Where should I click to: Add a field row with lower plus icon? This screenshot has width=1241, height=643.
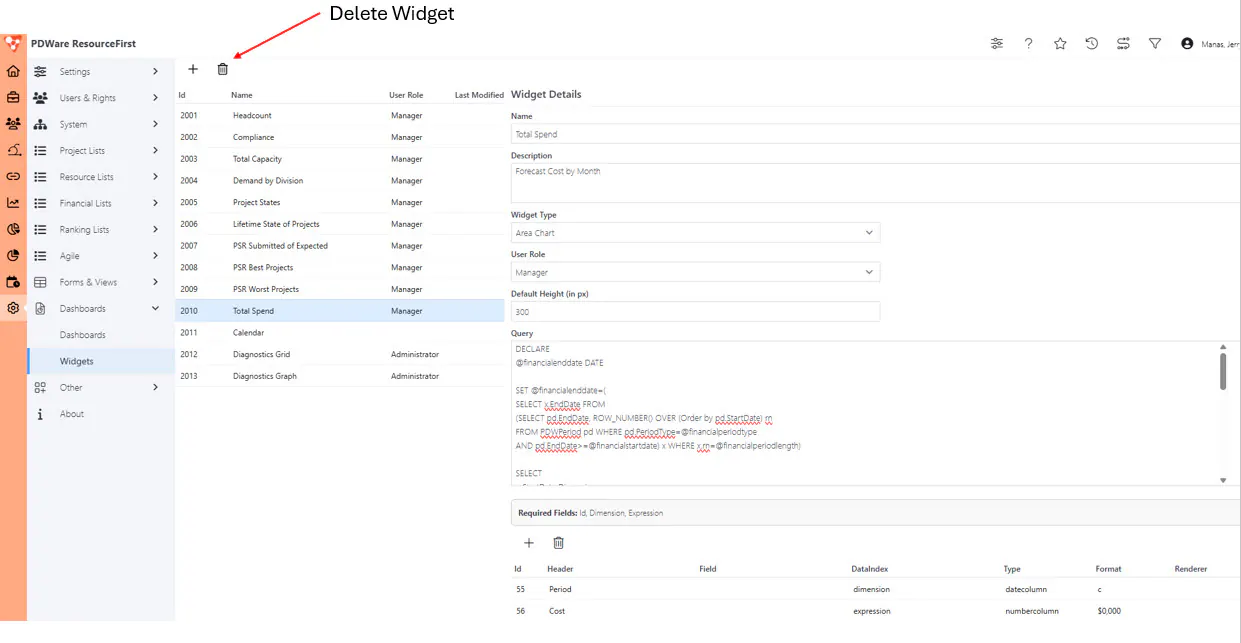click(x=529, y=543)
